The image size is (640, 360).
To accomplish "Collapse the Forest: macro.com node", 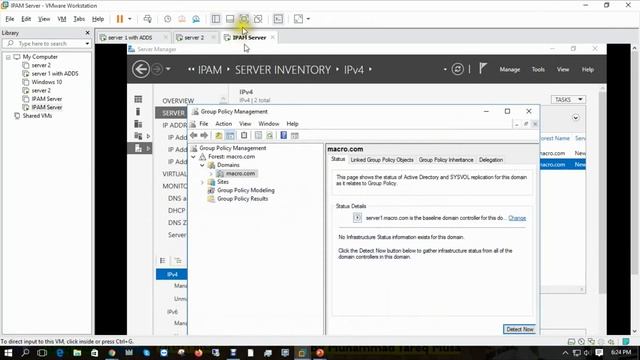I will [x=193, y=157].
